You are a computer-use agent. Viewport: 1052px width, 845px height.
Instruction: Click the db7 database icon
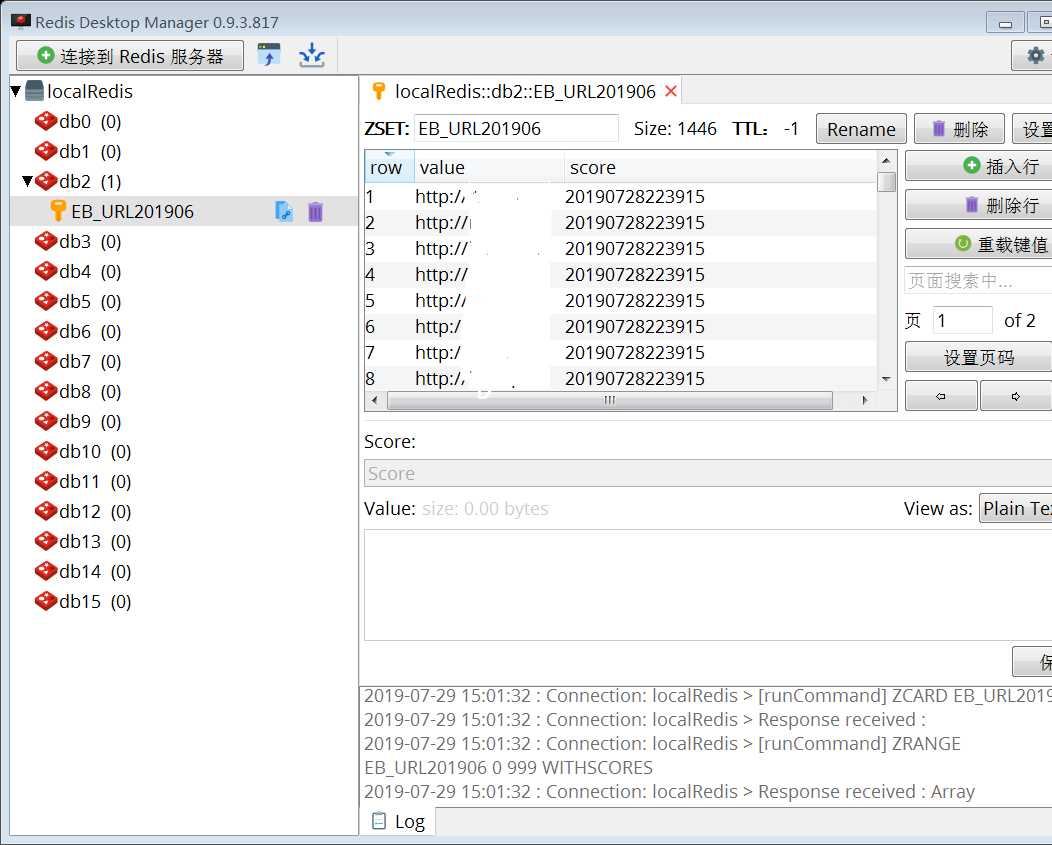pyautogui.click(x=46, y=361)
